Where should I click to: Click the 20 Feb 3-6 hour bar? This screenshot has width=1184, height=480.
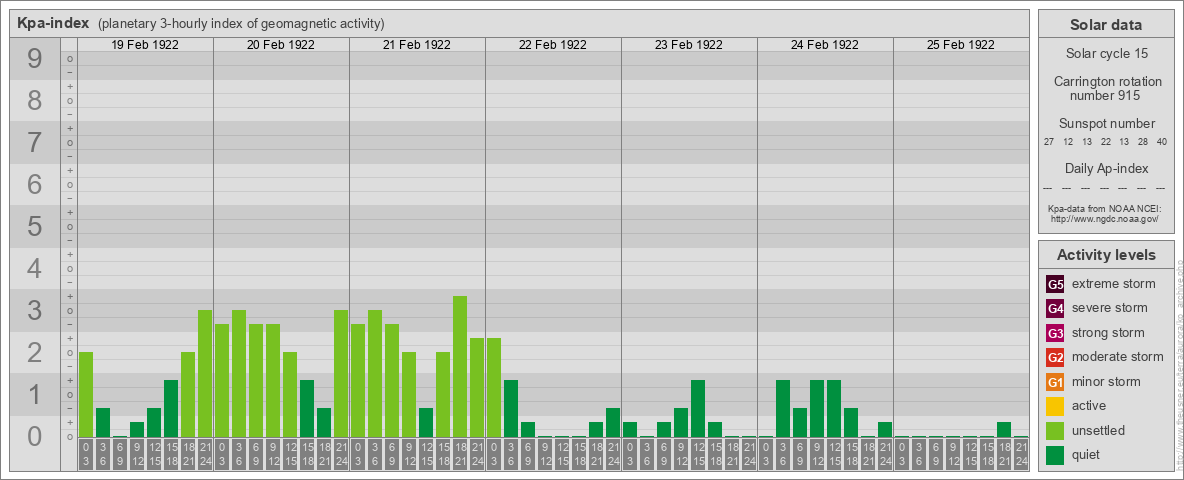pos(239,374)
